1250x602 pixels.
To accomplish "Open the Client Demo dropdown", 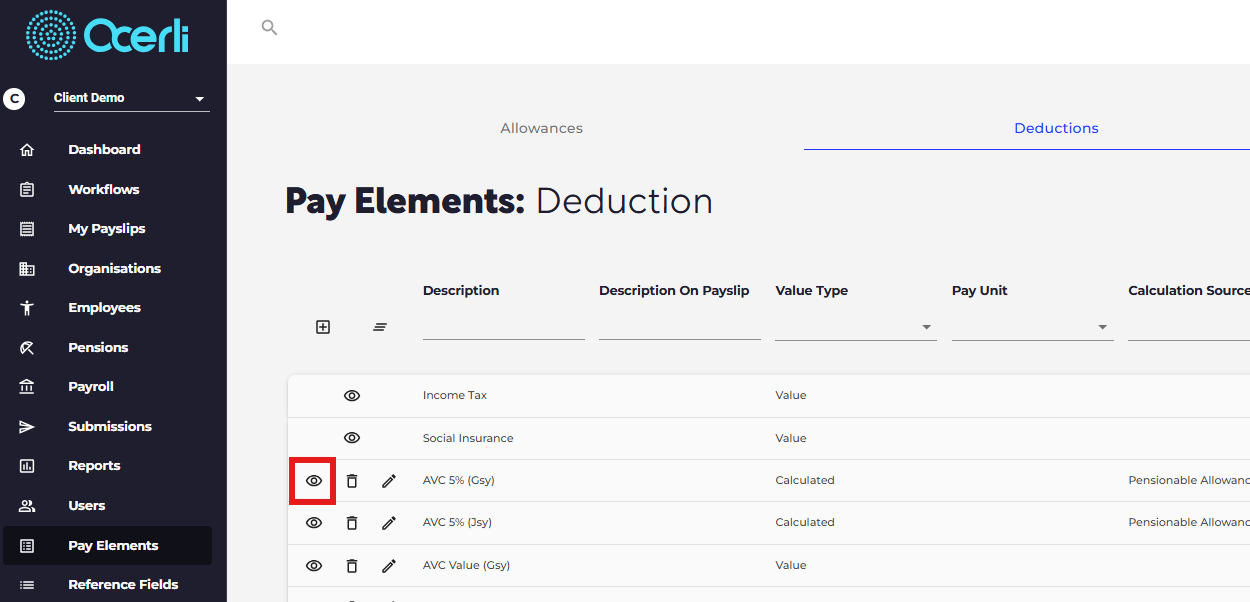I will (x=131, y=98).
